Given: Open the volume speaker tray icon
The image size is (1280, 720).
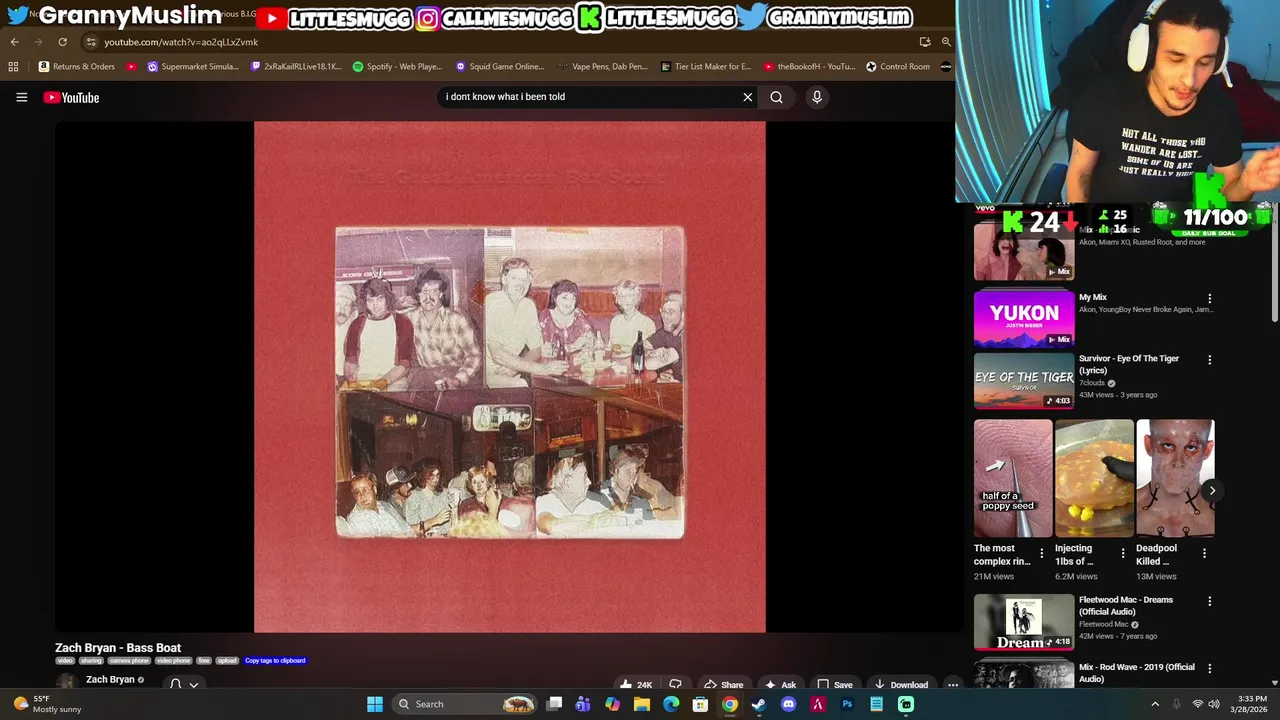Looking at the screenshot, I should (x=1213, y=704).
